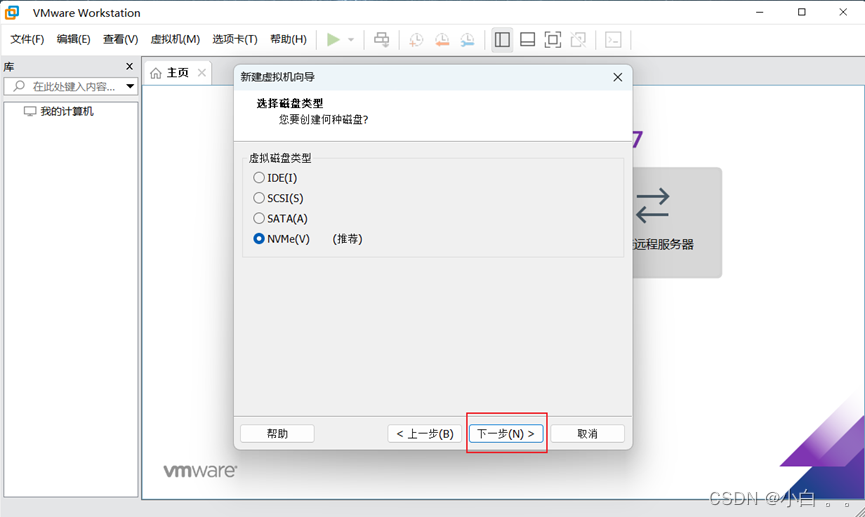
Task: Close the 主页 tab
Action: 202,73
